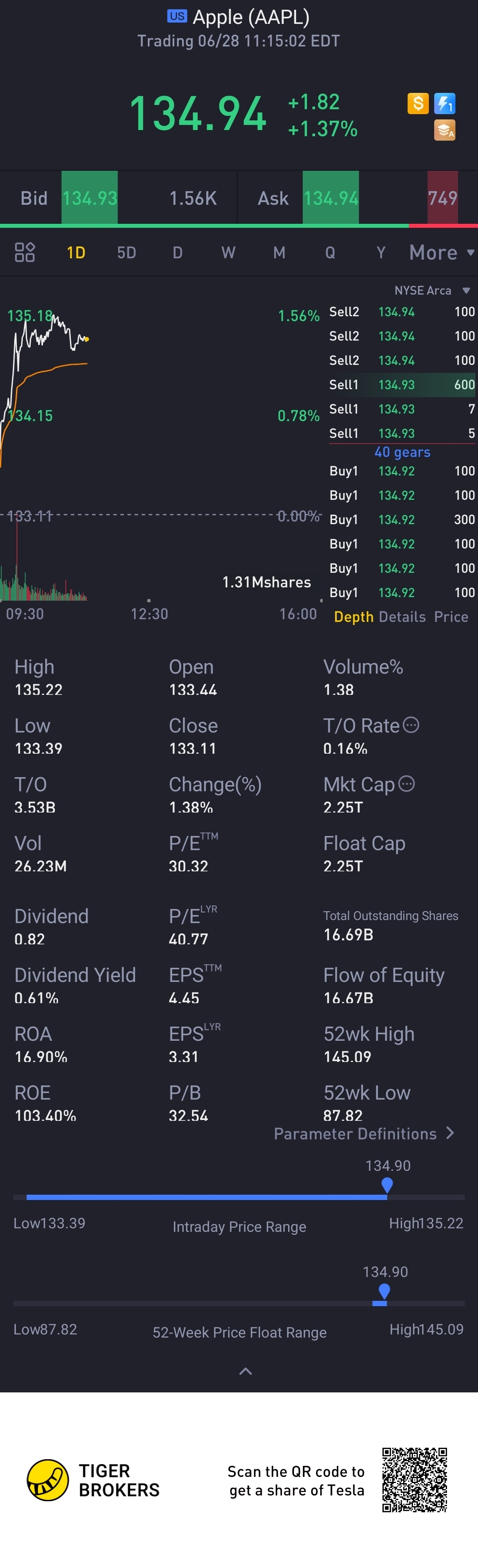Switch to the Details tab
The height and width of the screenshot is (1568, 478).
402,617
